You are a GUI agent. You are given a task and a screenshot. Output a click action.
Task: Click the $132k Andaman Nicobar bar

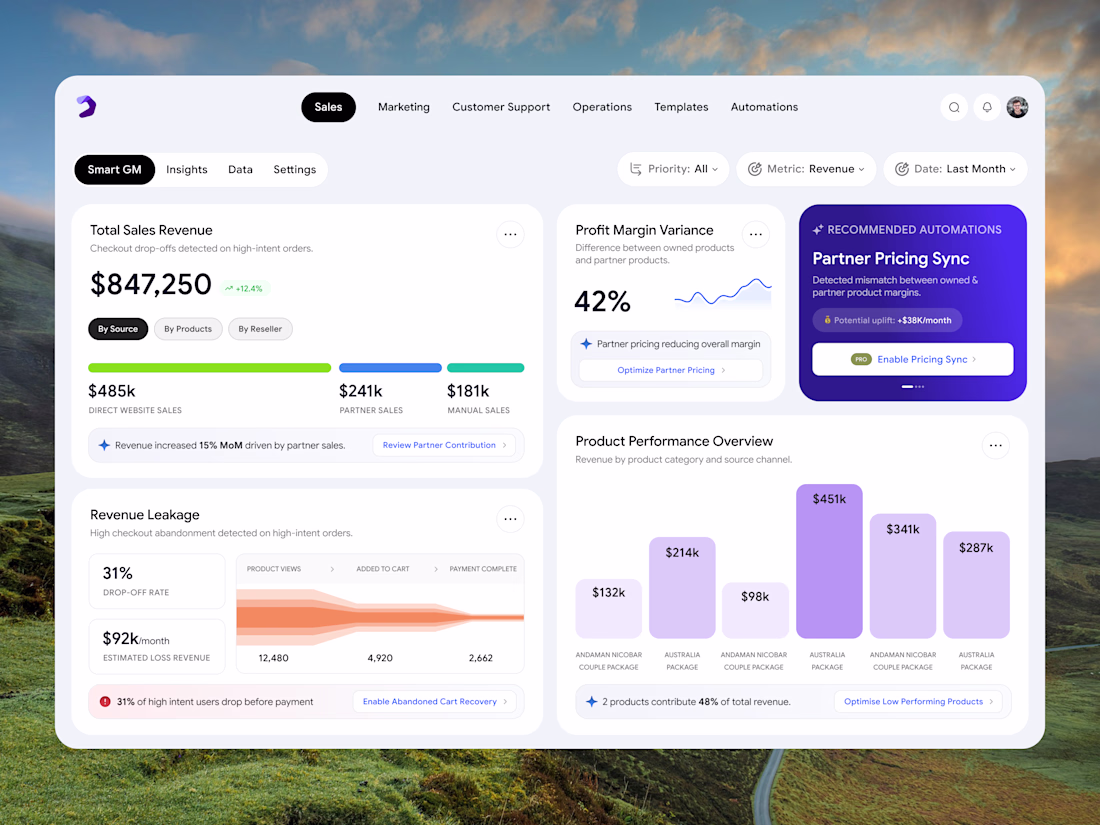click(x=609, y=608)
